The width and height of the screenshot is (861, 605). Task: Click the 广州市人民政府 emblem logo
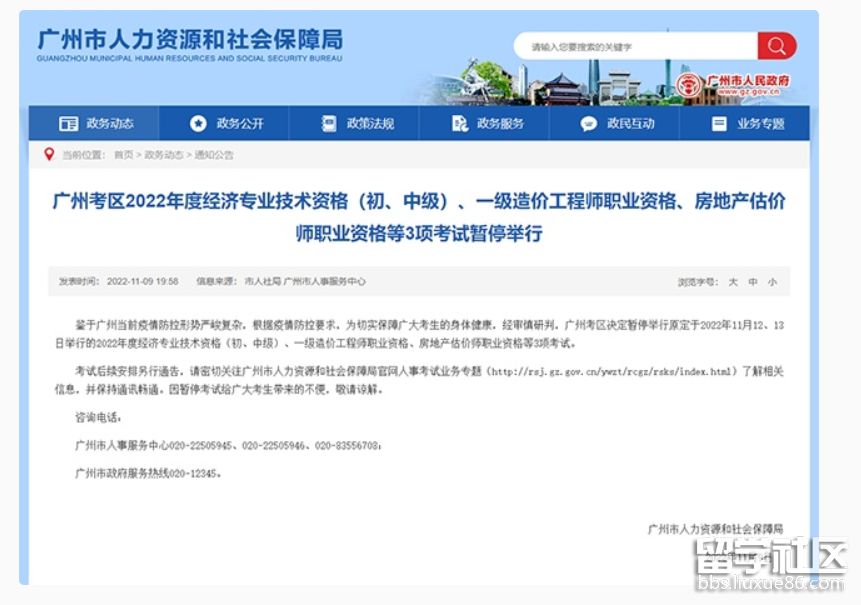pos(688,85)
